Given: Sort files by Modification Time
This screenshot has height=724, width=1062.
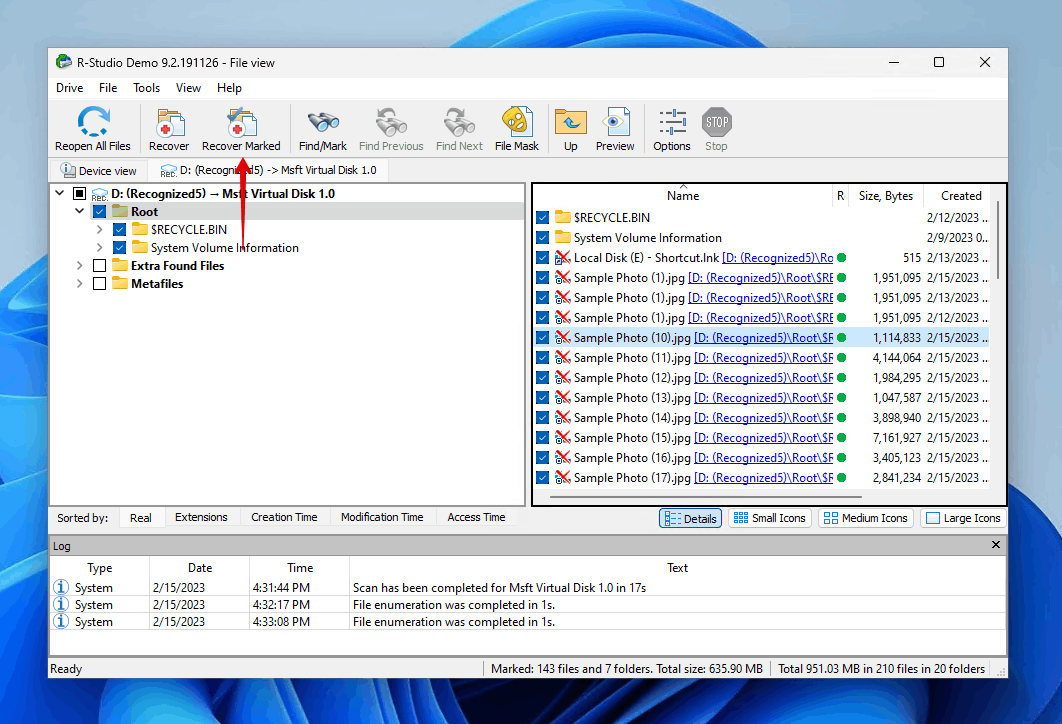Looking at the screenshot, I should [382, 517].
